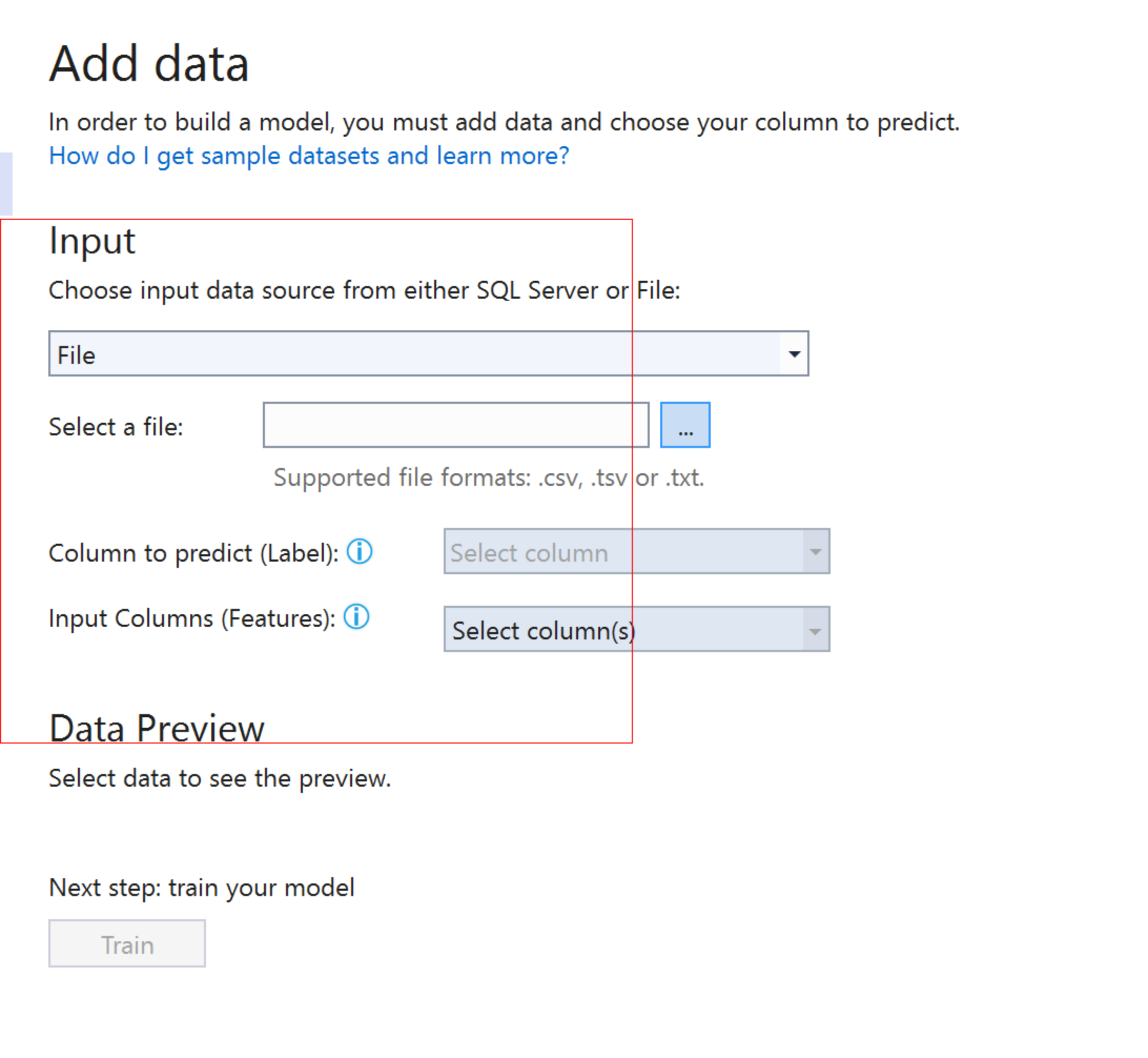Click the Data Preview section heading
Image resolution: width=1148 pixels, height=1058 pixels.
coord(156,727)
